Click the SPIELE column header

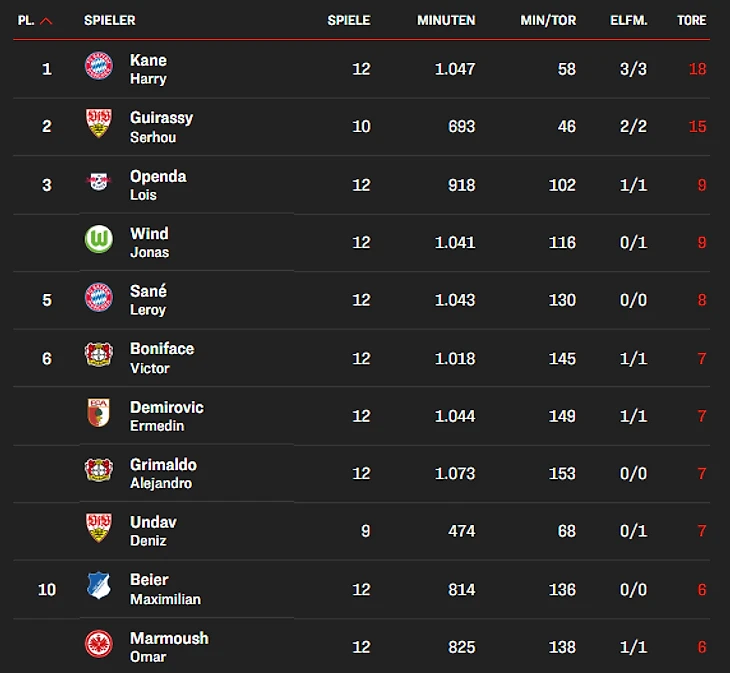[x=349, y=20]
